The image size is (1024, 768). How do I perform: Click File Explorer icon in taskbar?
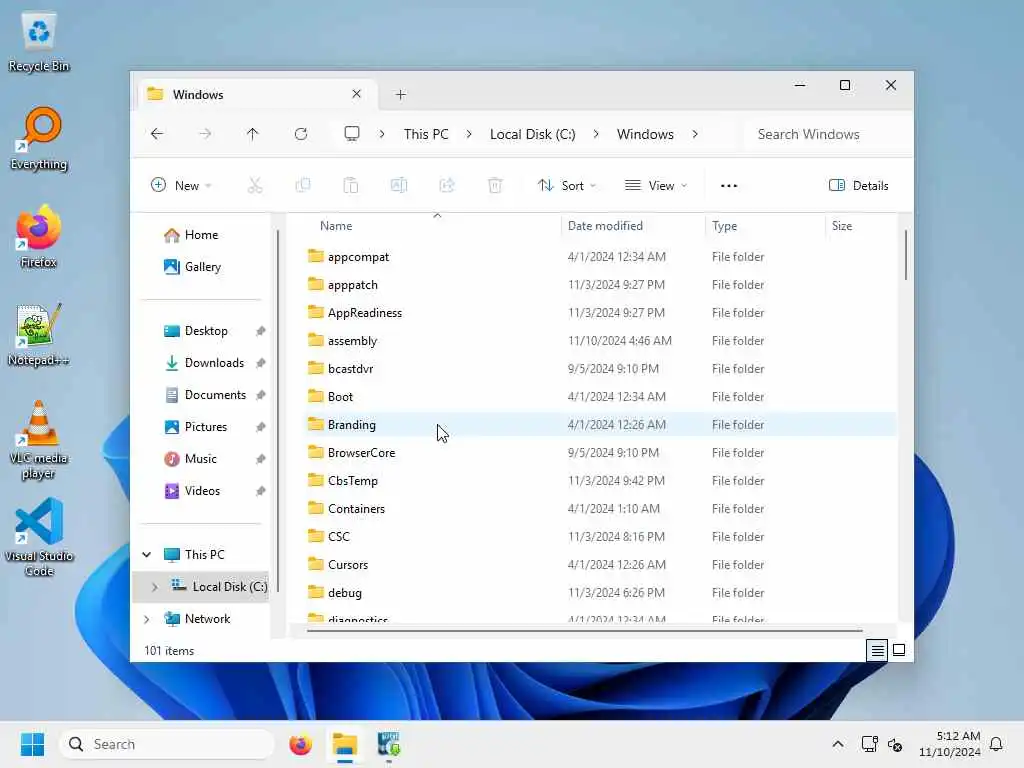345,744
